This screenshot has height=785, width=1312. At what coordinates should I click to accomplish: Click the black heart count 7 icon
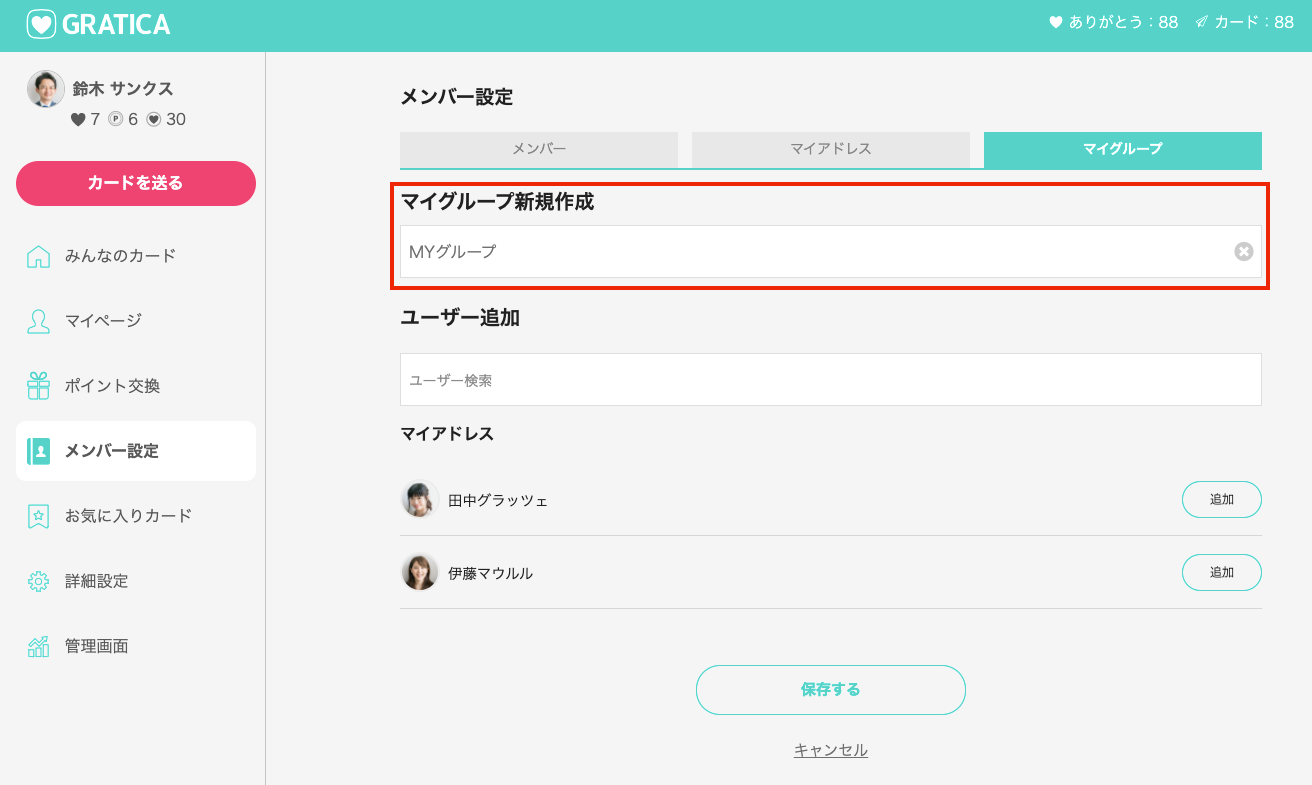[x=78, y=120]
